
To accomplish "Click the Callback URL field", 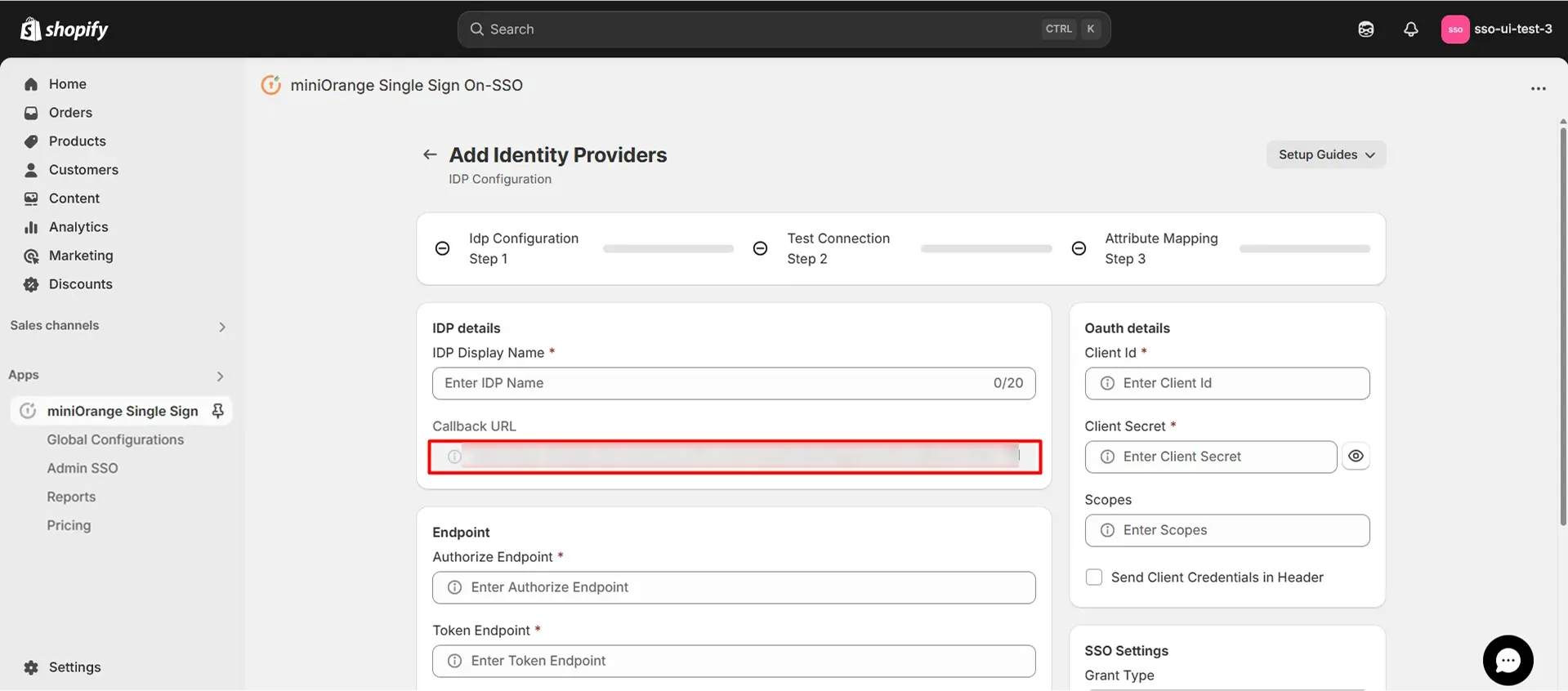I will (x=734, y=457).
